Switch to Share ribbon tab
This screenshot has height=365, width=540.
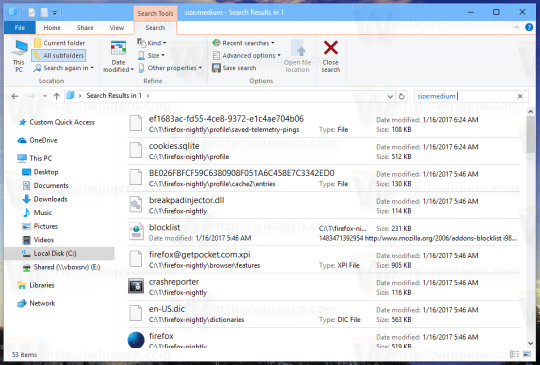point(85,28)
